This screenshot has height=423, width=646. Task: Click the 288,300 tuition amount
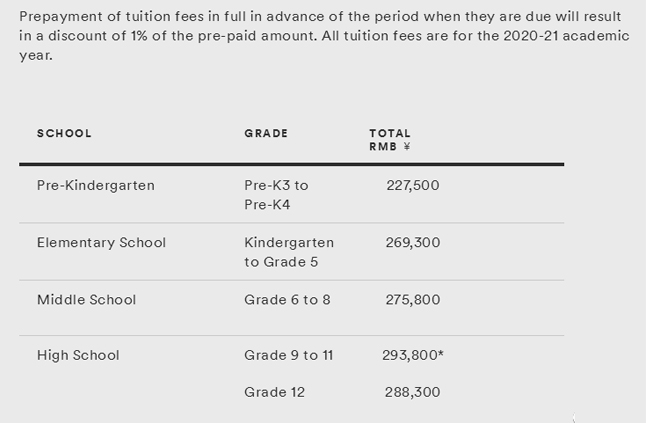pyautogui.click(x=412, y=392)
